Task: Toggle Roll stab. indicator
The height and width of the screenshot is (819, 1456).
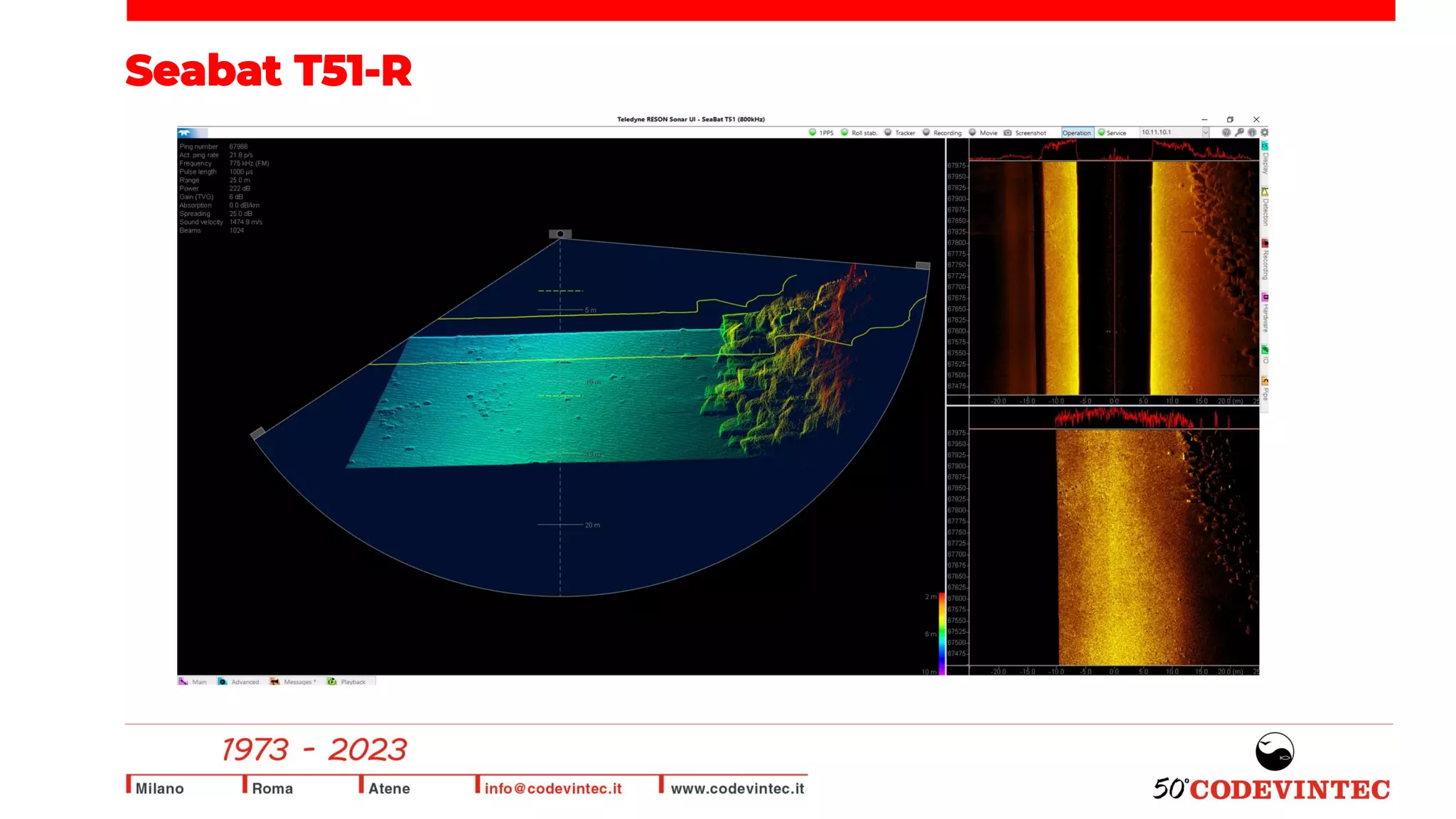Action: click(x=859, y=133)
